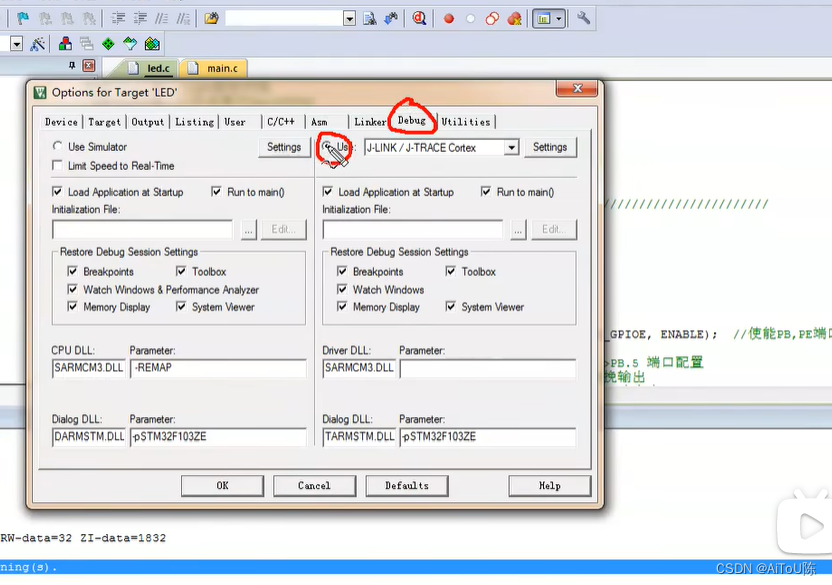Click the grayed multi-project manage icon
This screenshot has width=832, height=585.
(86, 44)
